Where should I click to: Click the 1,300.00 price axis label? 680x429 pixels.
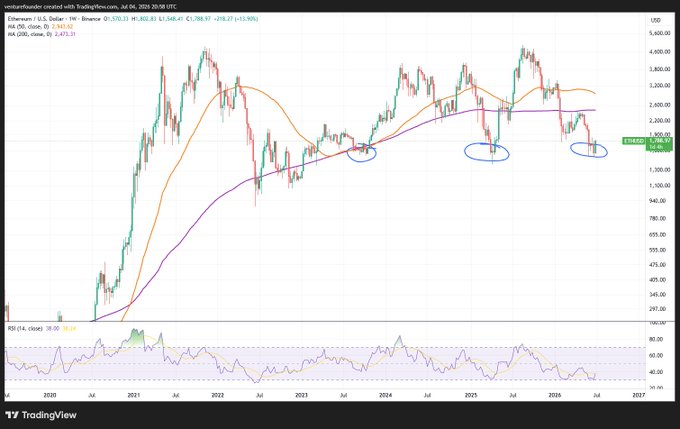pyautogui.click(x=660, y=170)
